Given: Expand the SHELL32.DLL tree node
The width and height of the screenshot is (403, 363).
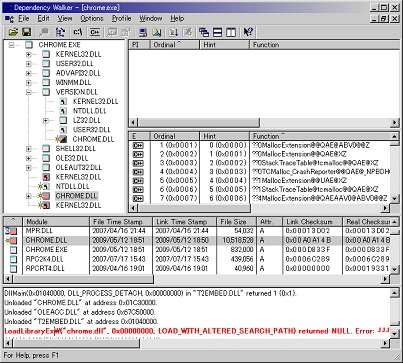Looking at the screenshot, I should [x=29, y=149].
